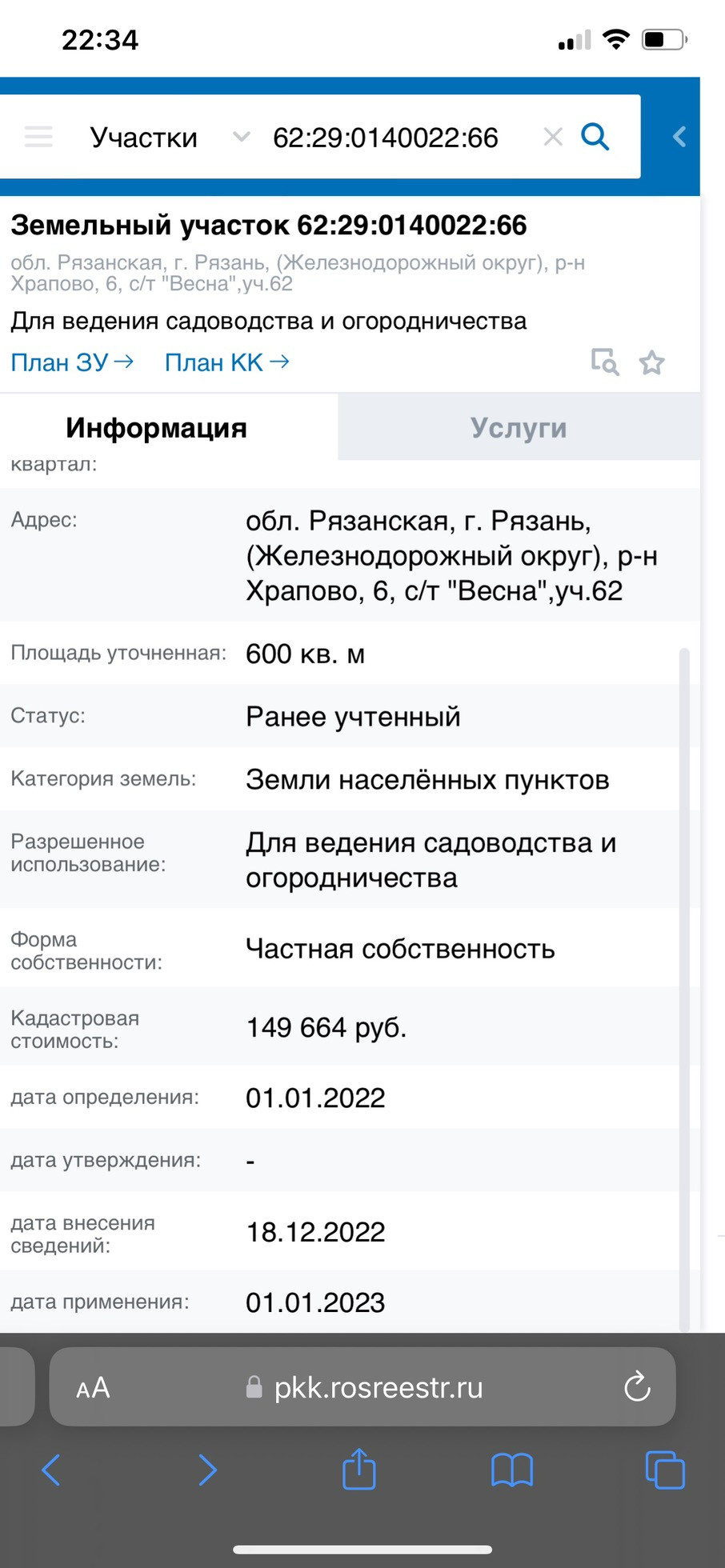Image resolution: width=725 pixels, height=1568 pixels.
Task: Add parcel to favorites star icon
Action: click(x=652, y=362)
